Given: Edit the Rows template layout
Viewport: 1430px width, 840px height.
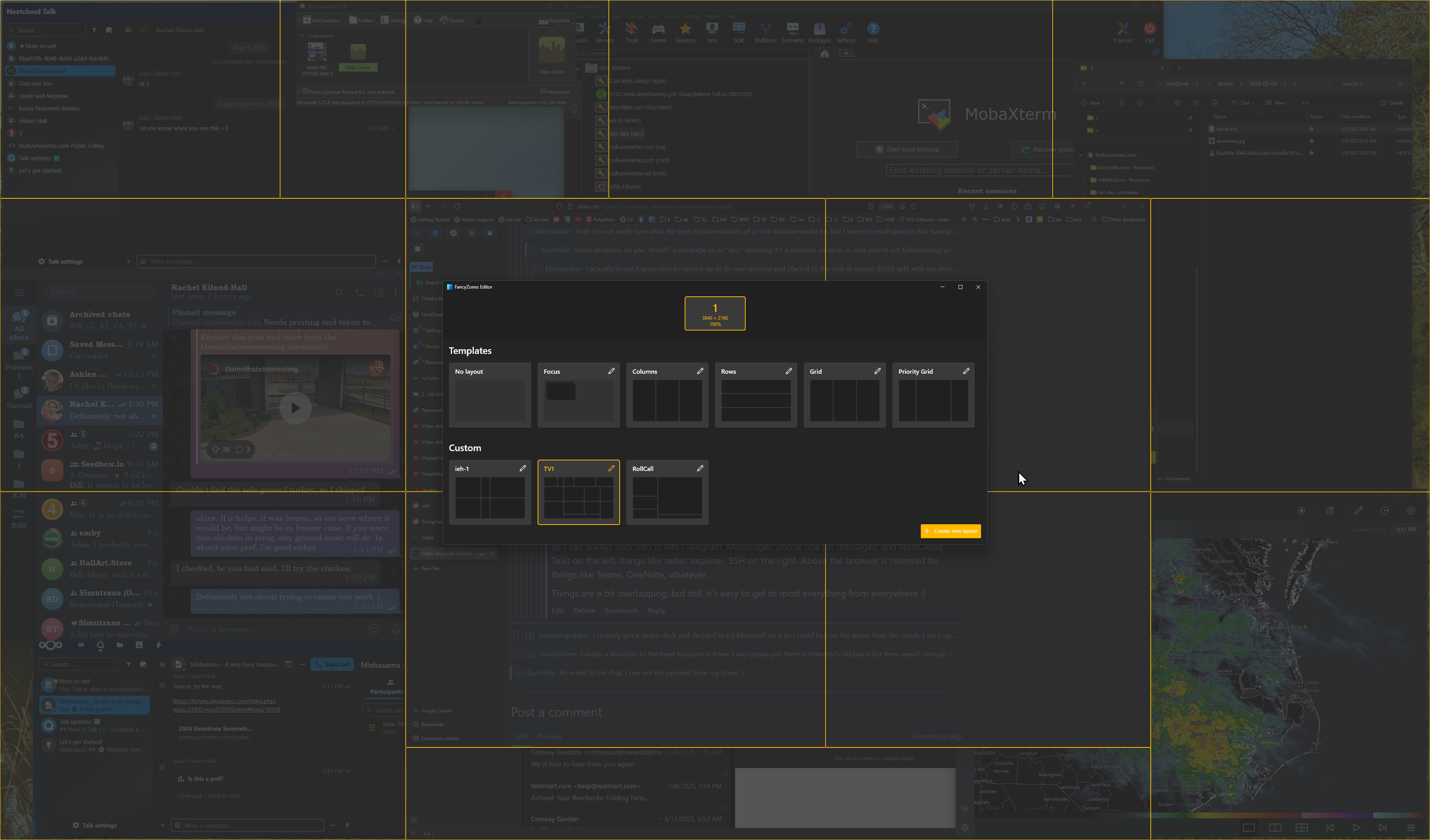Looking at the screenshot, I should click(788, 371).
